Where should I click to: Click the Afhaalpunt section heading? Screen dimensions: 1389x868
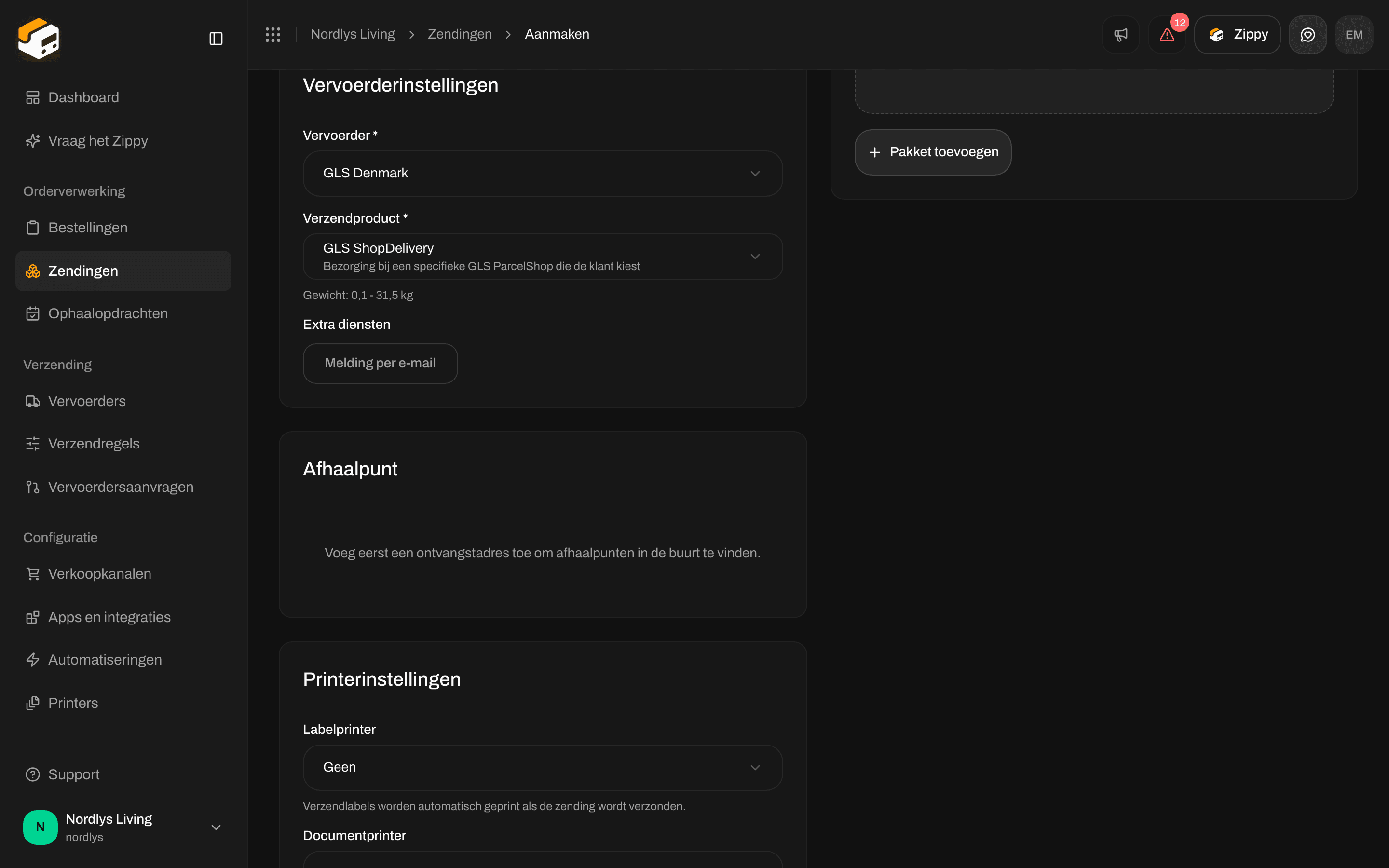pyautogui.click(x=350, y=469)
